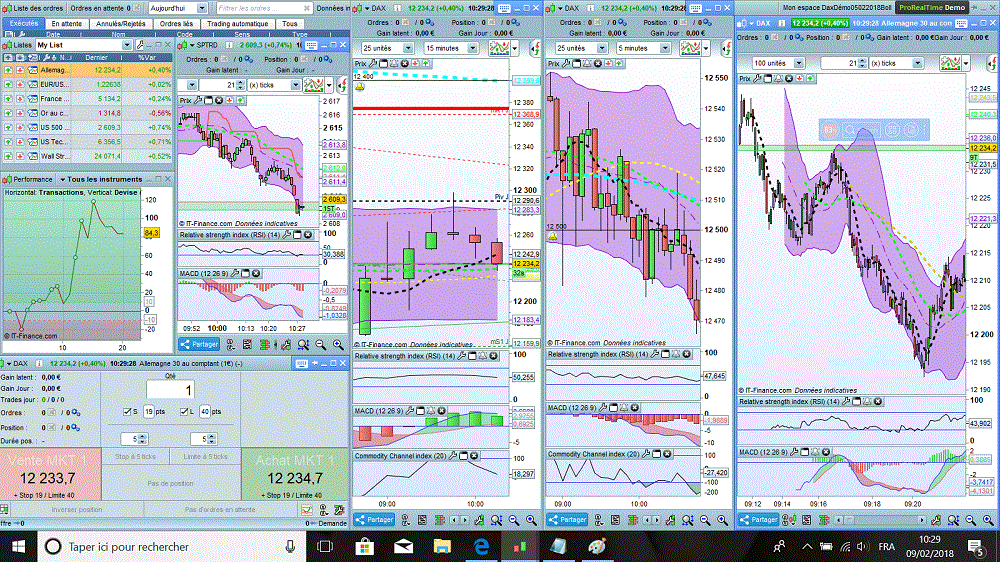Screen dimensions: 1000x562
Task: Click Achat MKT 1 buy button
Action: [x=295, y=474]
